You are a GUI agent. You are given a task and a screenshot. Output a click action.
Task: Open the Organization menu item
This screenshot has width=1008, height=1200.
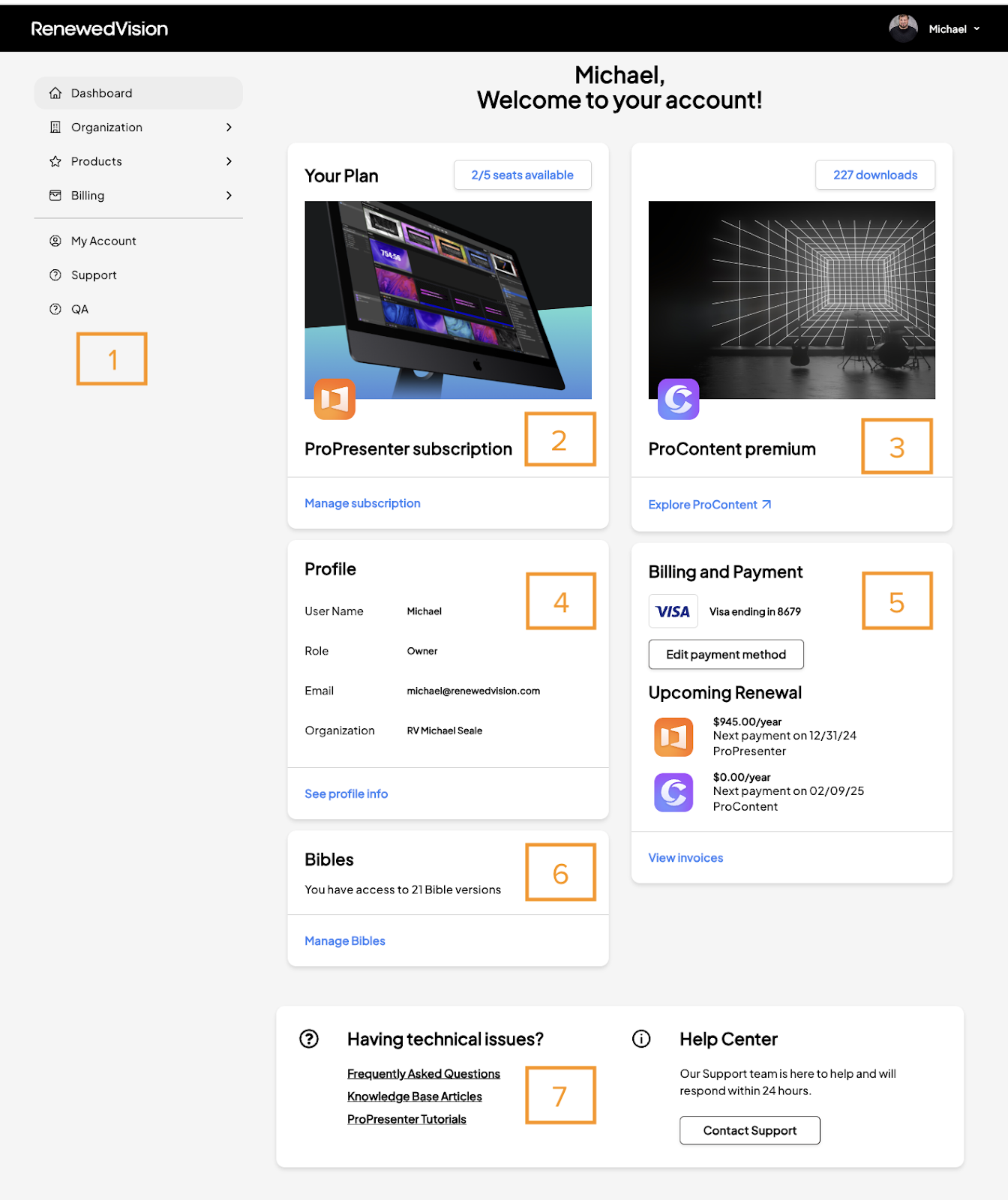coord(138,127)
